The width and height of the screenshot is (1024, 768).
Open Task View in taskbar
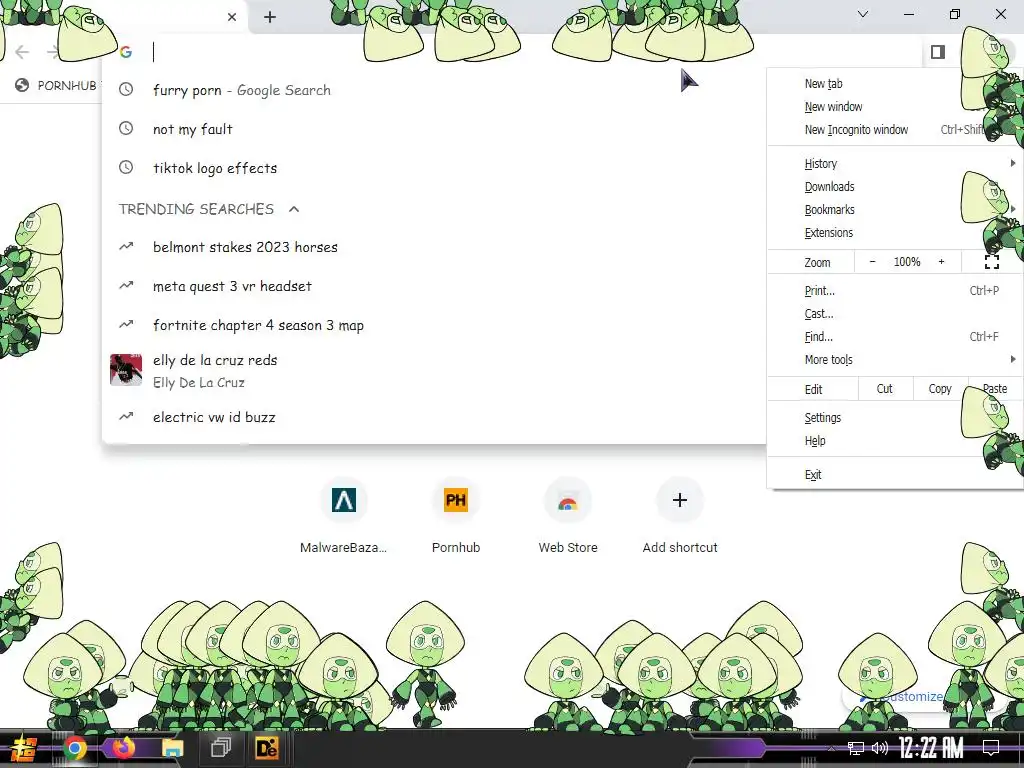coord(221,747)
